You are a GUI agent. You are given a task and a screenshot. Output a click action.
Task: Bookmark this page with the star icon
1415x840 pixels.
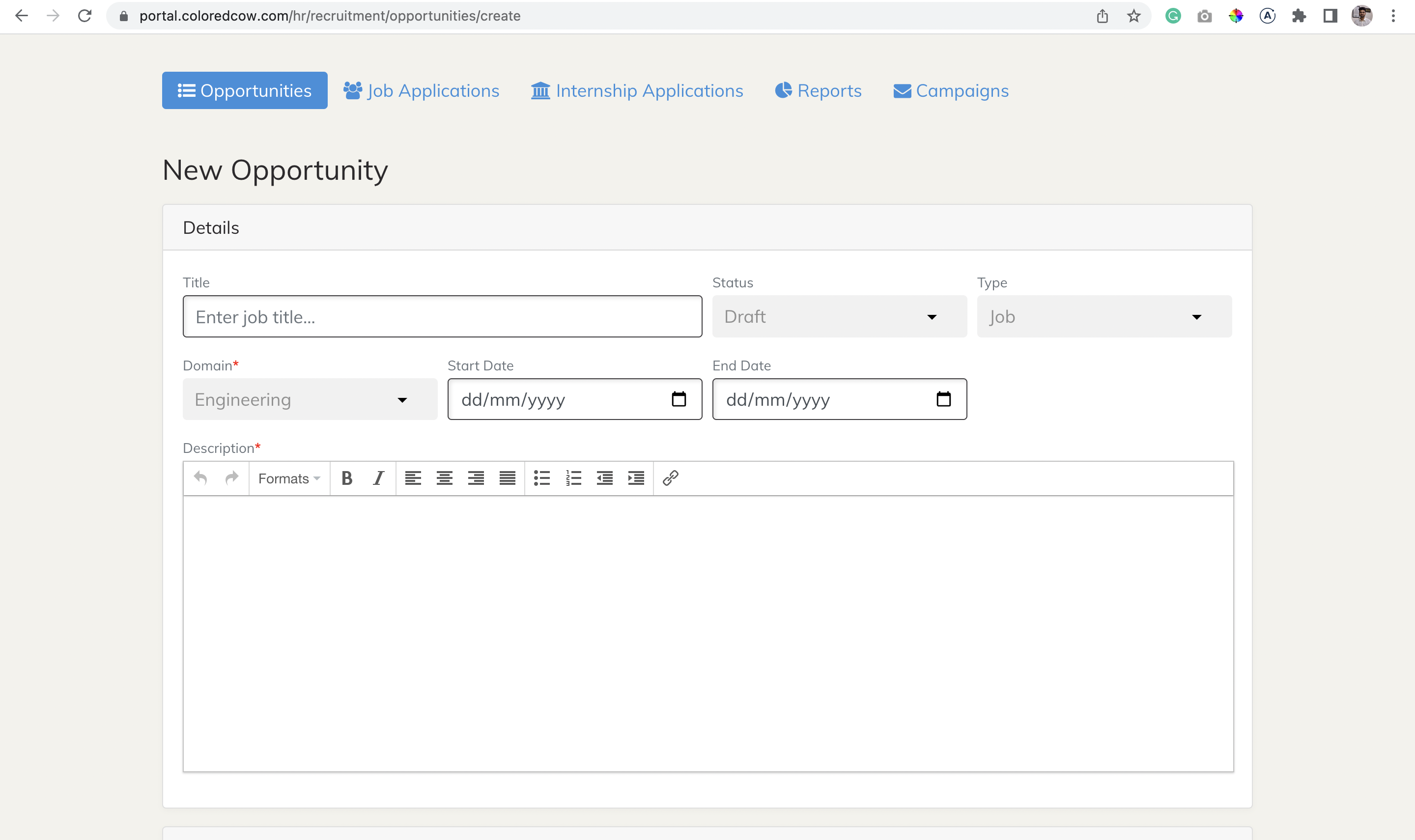pos(1133,16)
